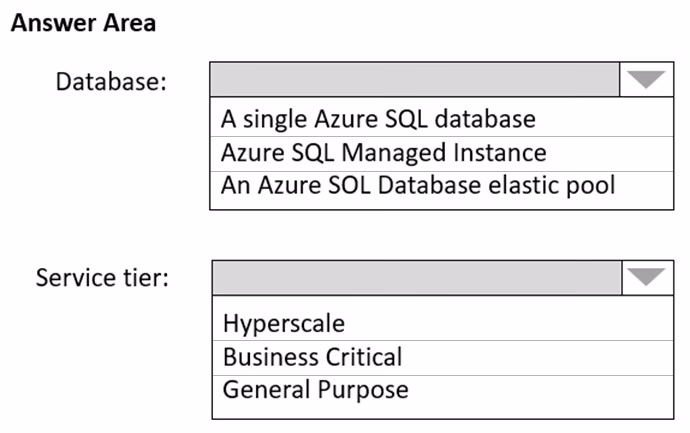Image resolution: width=690 pixels, height=433 pixels.
Task: Click blank space below elastic pool option
Action: coord(442,204)
